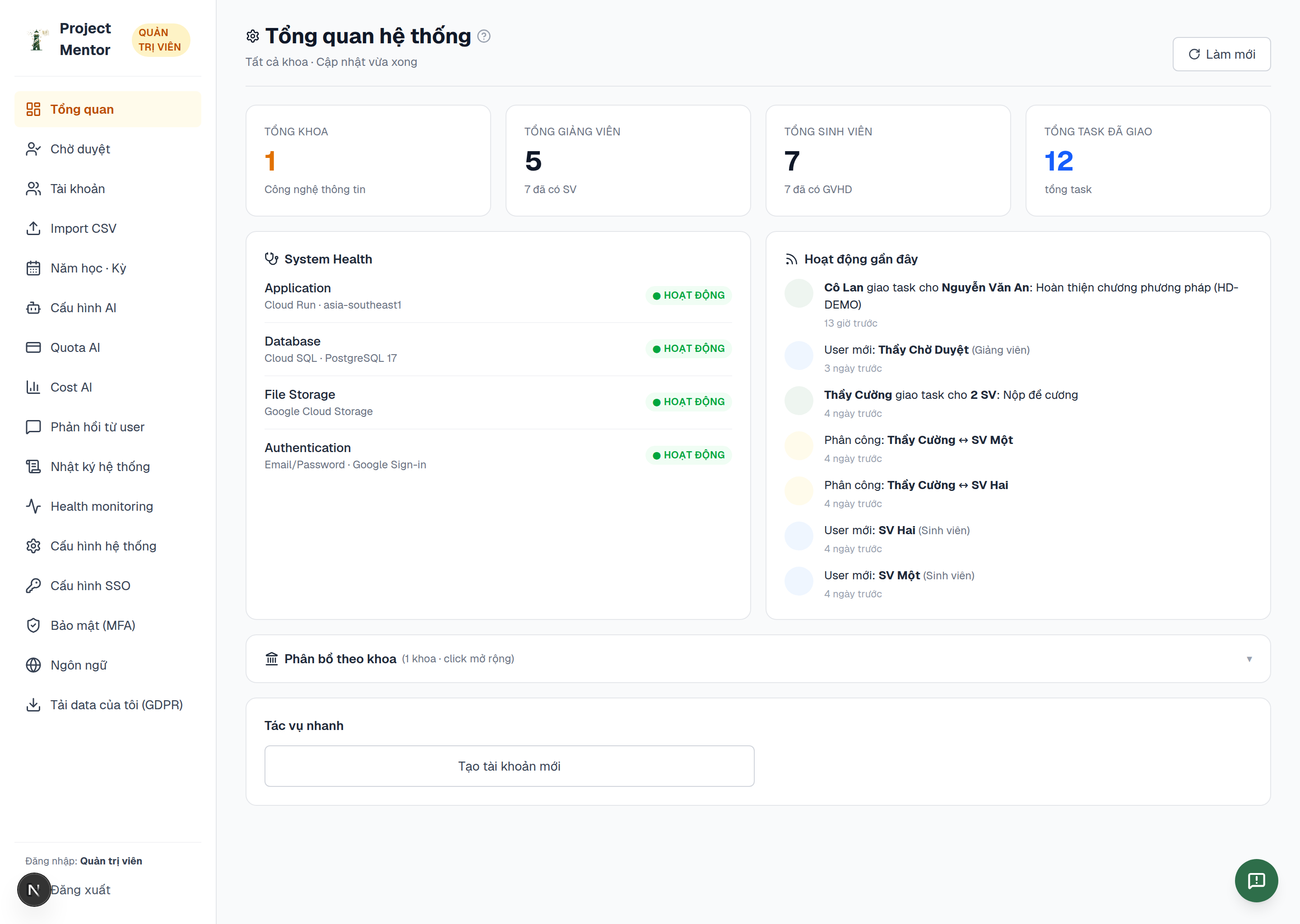The height and width of the screenshot is (924, 1300).
Task: Click Phân công Thầy Cường ↔ SV Một
Action: click(x=1018, y=448)
